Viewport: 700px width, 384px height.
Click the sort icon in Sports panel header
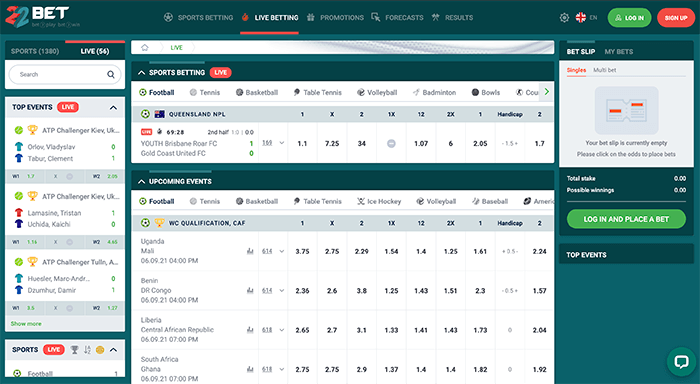click(87, 350)
